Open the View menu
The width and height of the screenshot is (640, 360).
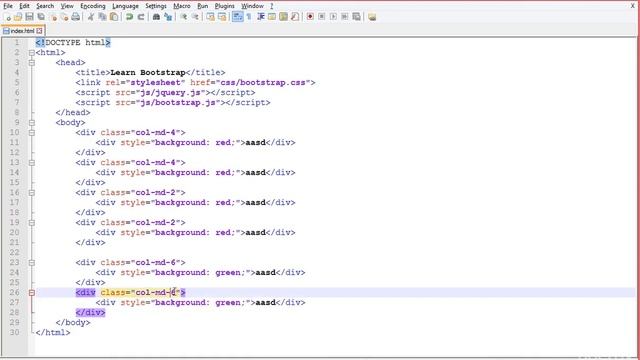click(67, 6)
